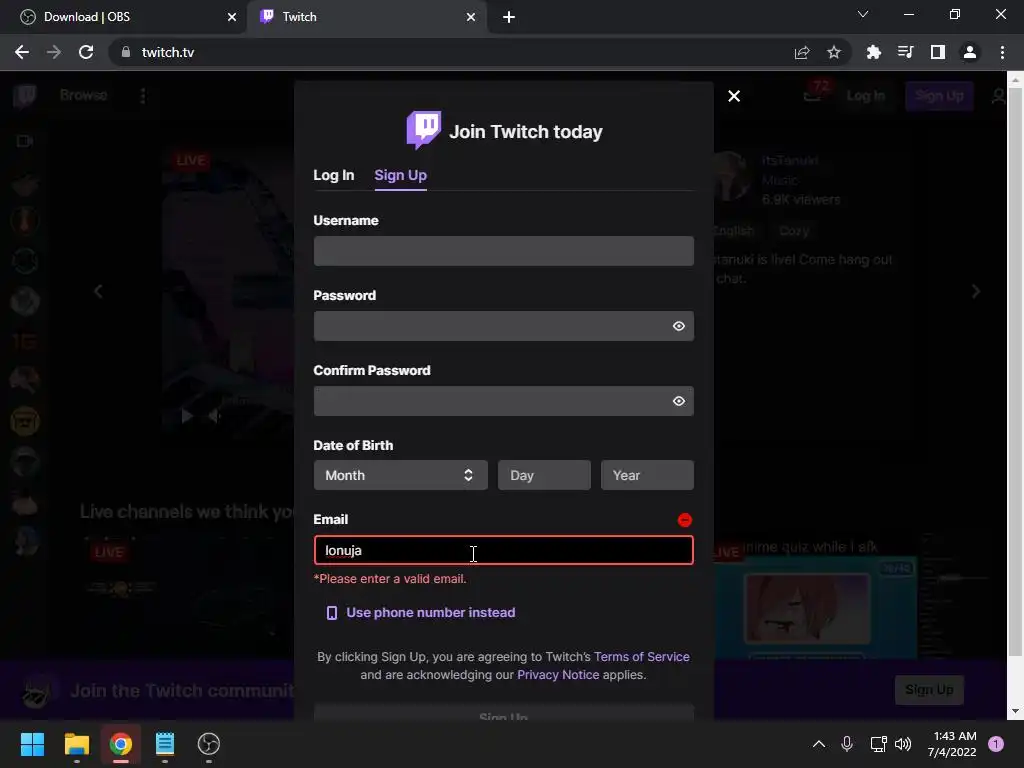Click the Twitch home logo in the top-left

point(25,95)
